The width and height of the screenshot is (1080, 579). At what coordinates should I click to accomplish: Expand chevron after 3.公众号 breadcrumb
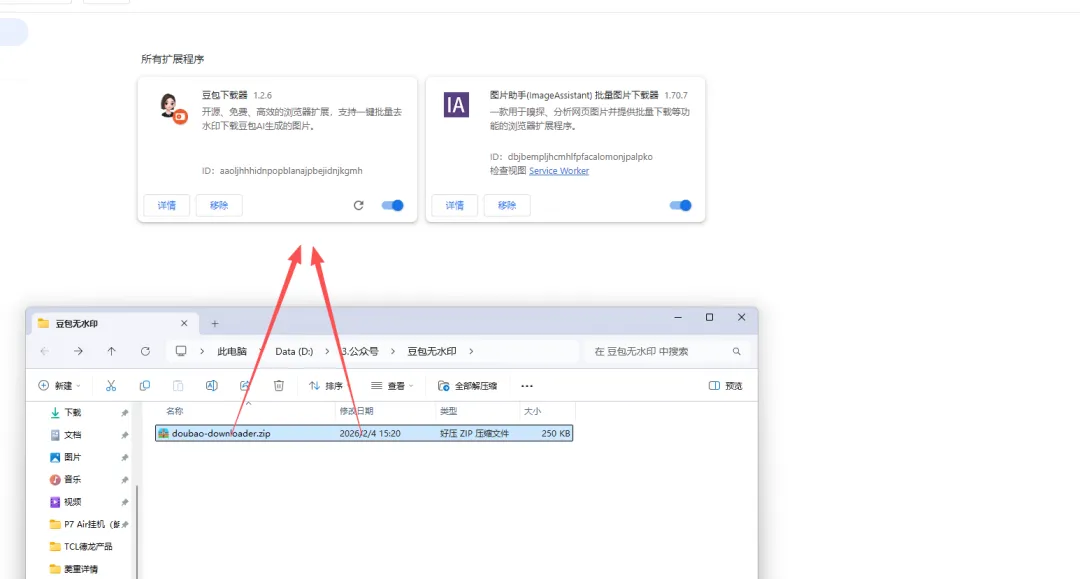pyautogui.click(x=393, y=351)
